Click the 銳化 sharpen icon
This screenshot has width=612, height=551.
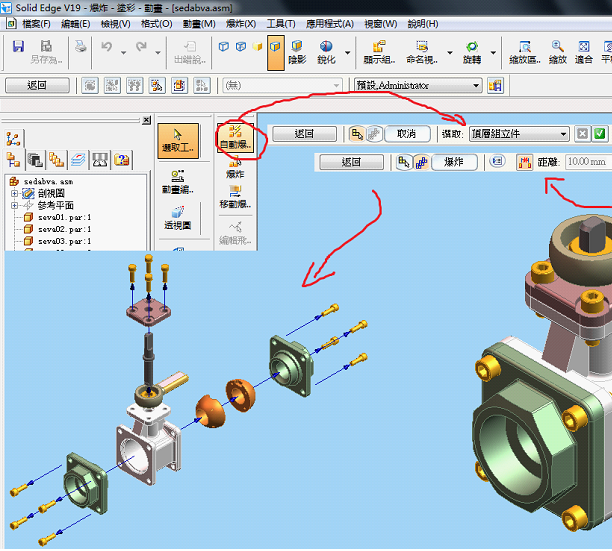pos(326,53)
